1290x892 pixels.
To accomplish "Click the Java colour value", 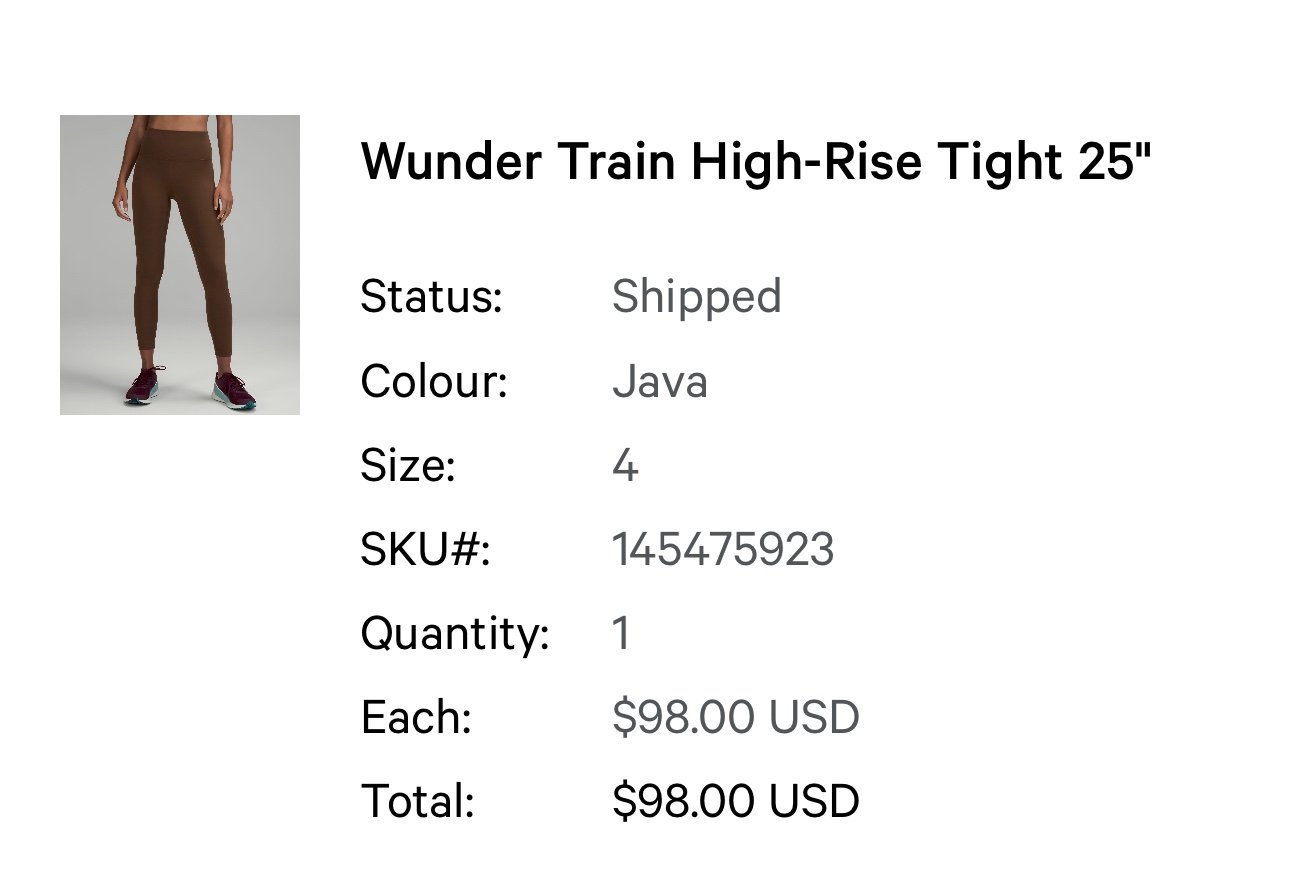I will (660, 382).
